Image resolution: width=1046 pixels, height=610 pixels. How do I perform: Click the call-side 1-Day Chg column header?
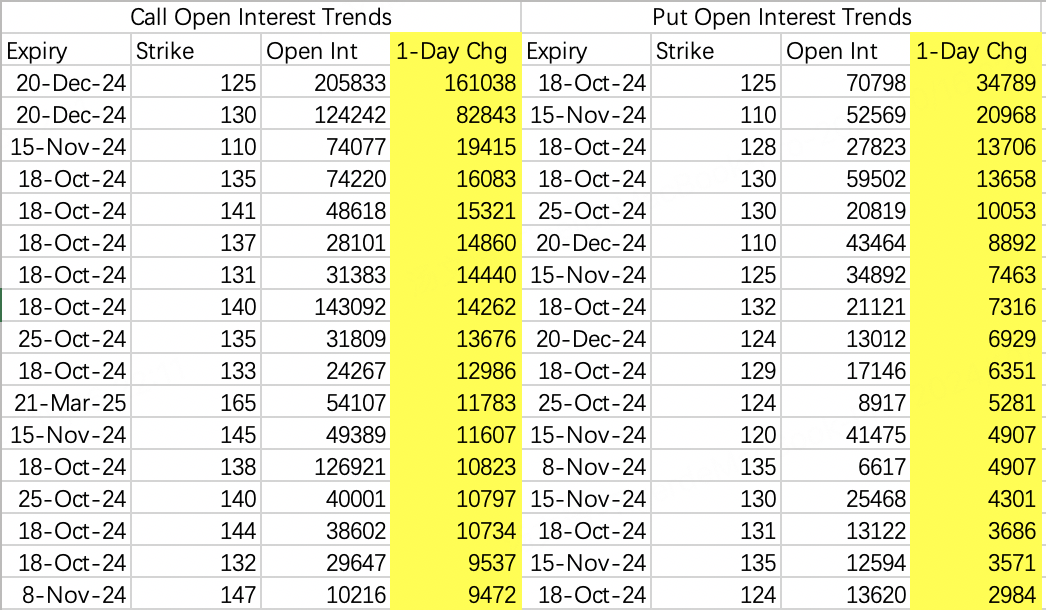[x=455, y=50]
